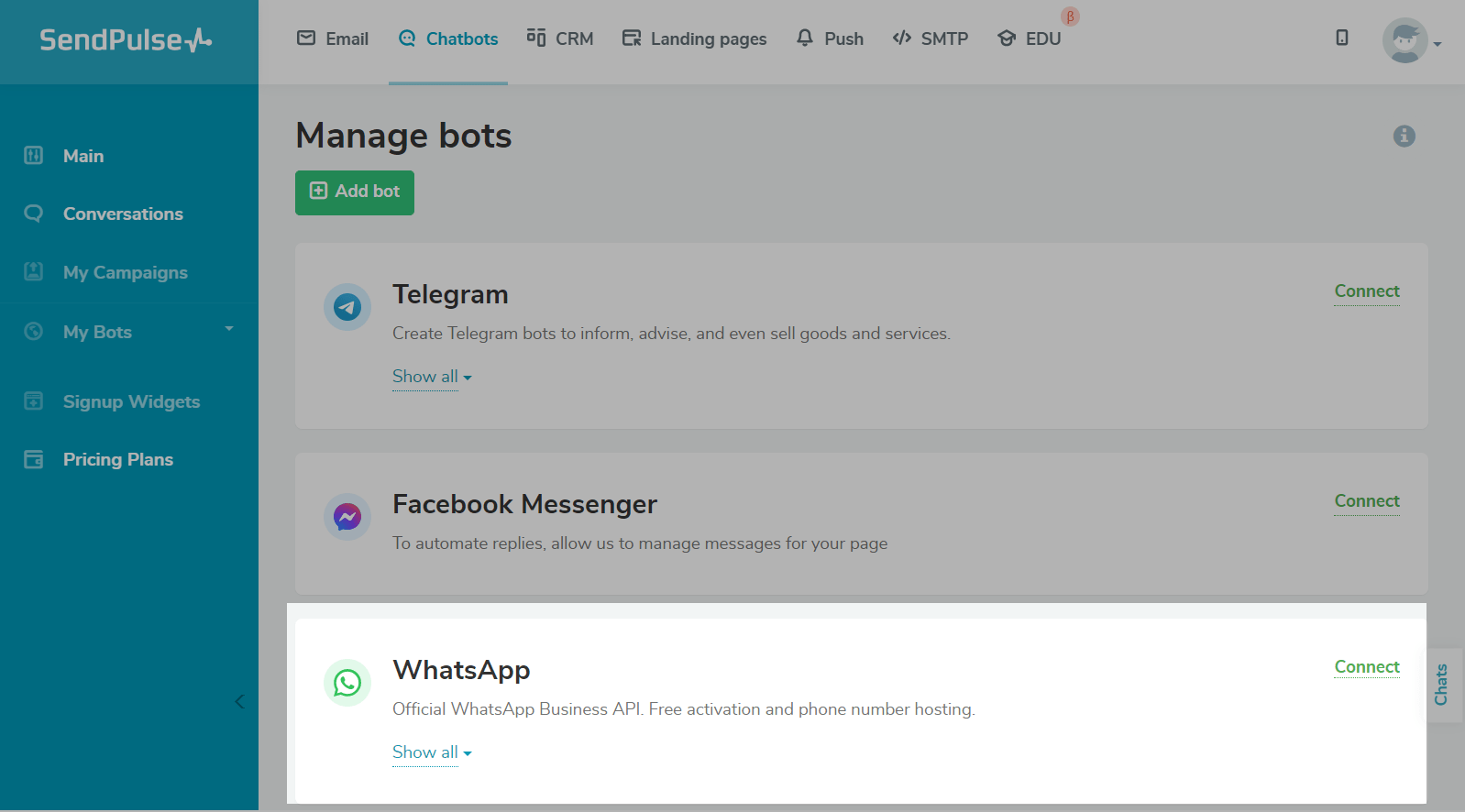Connect a WhatsApp bot
The image size is (1465, 812).
coord(1367,667)
